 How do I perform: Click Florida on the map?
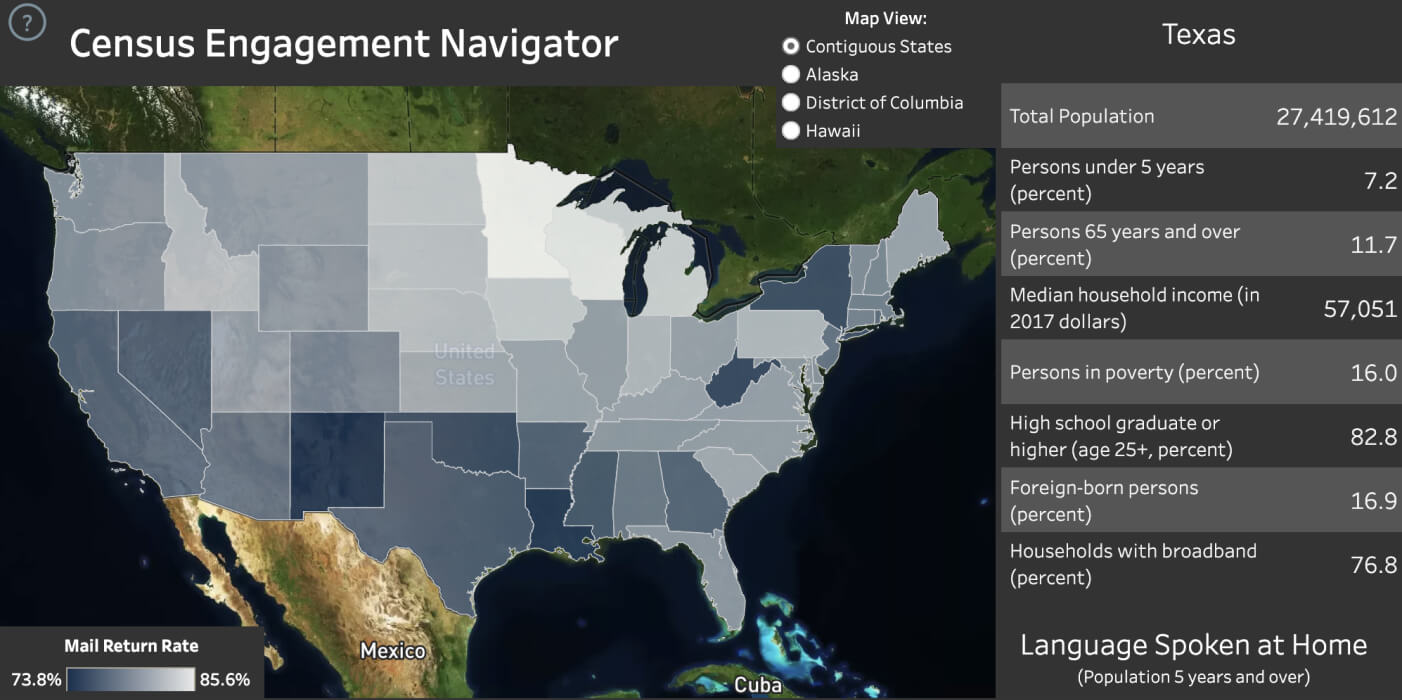[x=718, y=570]
